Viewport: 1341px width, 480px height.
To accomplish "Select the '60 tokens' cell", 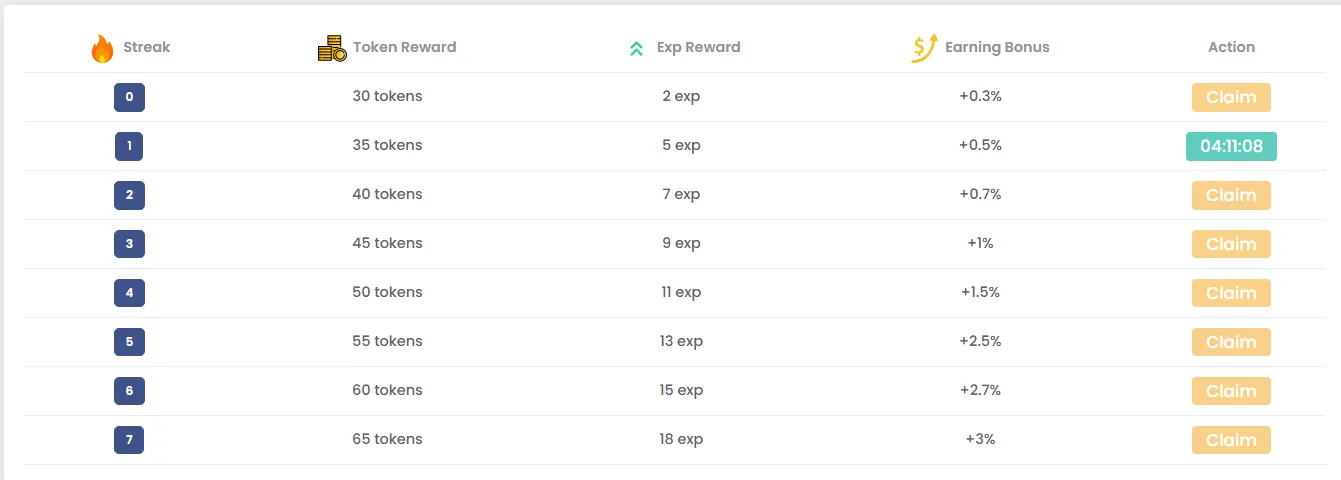I will [387, 391].
